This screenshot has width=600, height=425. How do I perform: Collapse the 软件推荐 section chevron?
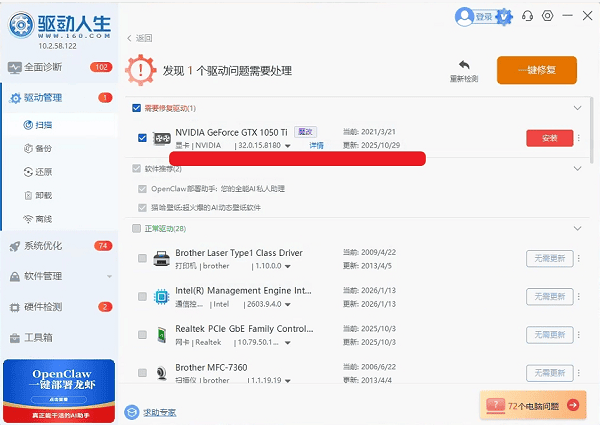click(577, 168)
